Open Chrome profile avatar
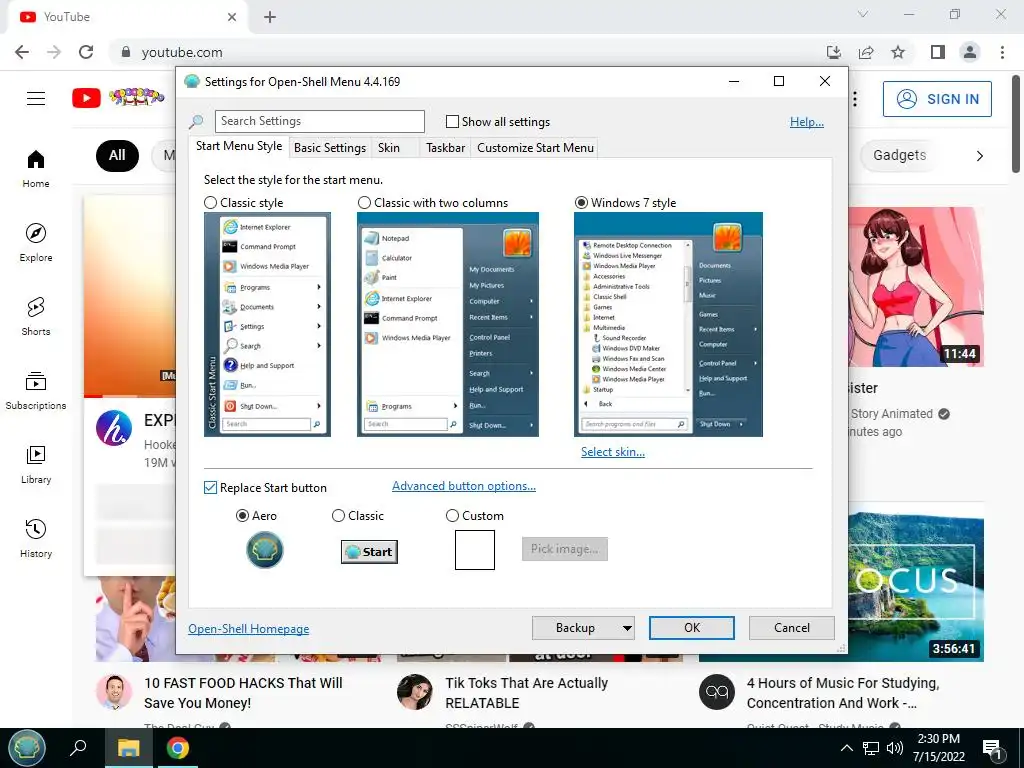The image size is (1024, 768). pos(970,52)
